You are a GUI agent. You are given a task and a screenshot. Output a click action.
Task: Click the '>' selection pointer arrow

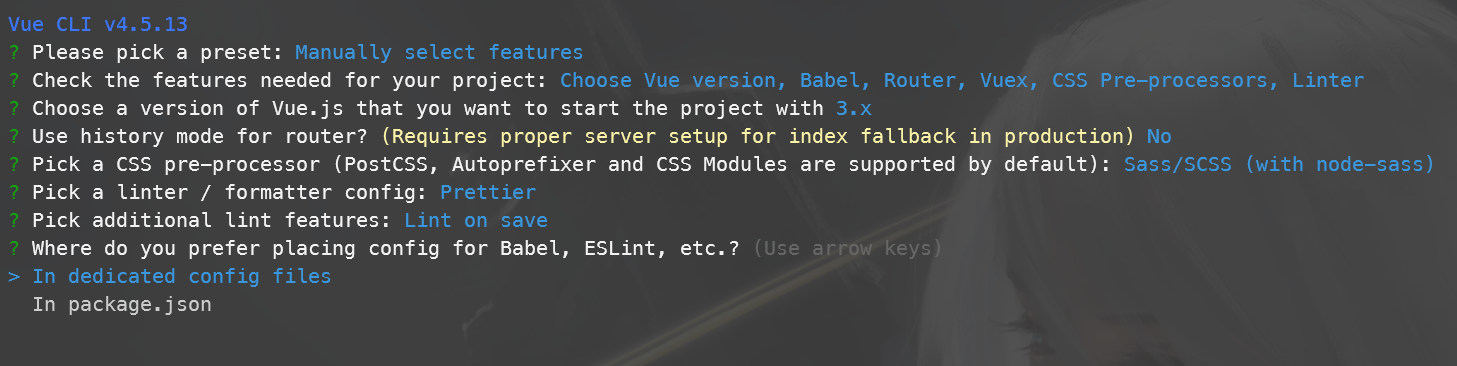point(13,276)
